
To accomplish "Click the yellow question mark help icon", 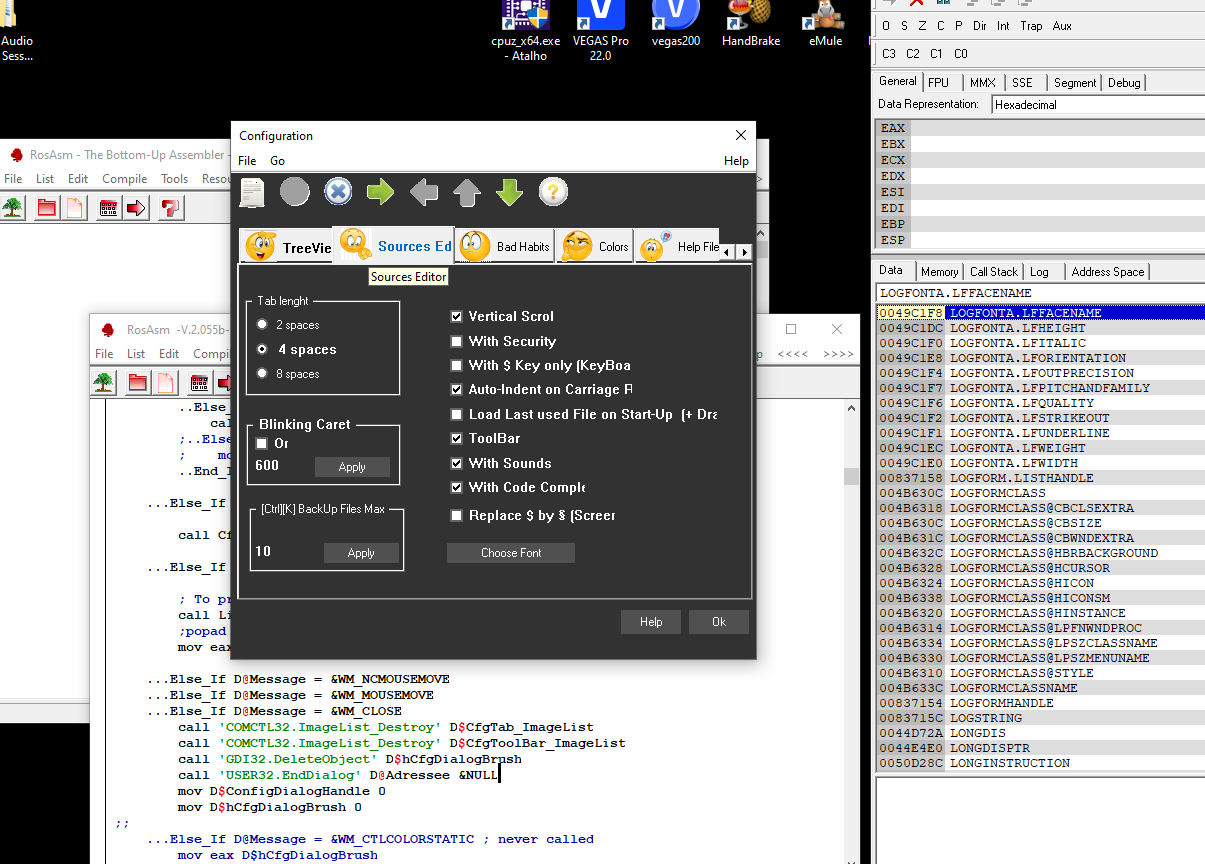I will [x=553, y=191].
